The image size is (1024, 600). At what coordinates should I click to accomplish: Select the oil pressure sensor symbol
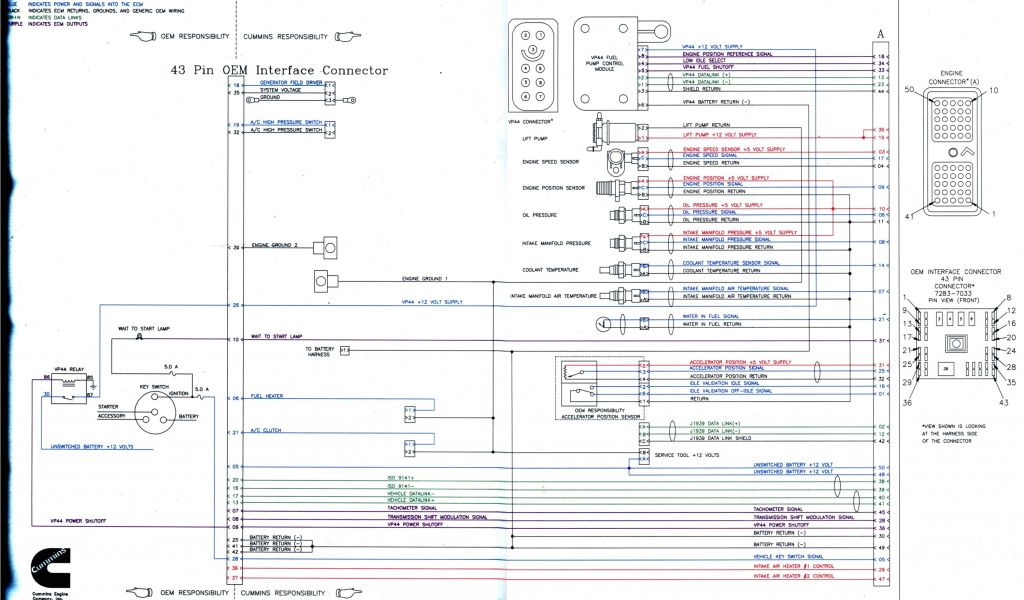[x=620, y=213]
